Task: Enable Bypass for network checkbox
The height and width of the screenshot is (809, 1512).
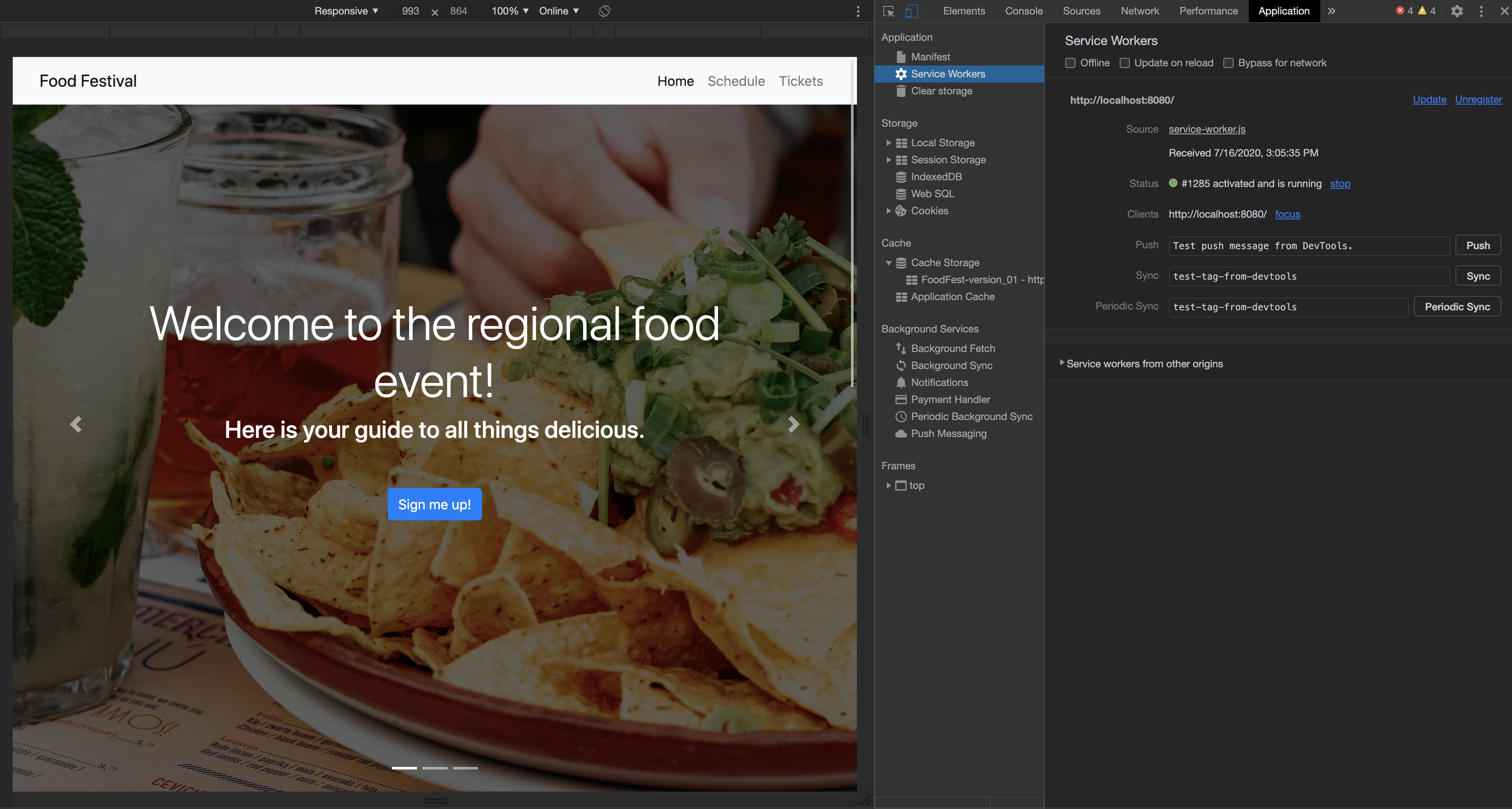Action: pos(1228,63)
